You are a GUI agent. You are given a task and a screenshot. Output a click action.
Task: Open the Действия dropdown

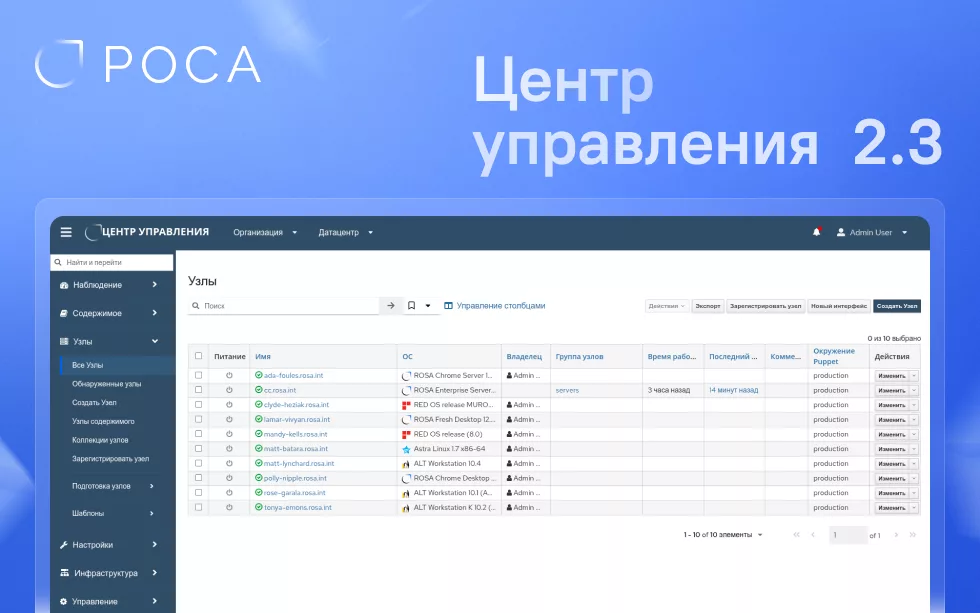pos(667,306)
